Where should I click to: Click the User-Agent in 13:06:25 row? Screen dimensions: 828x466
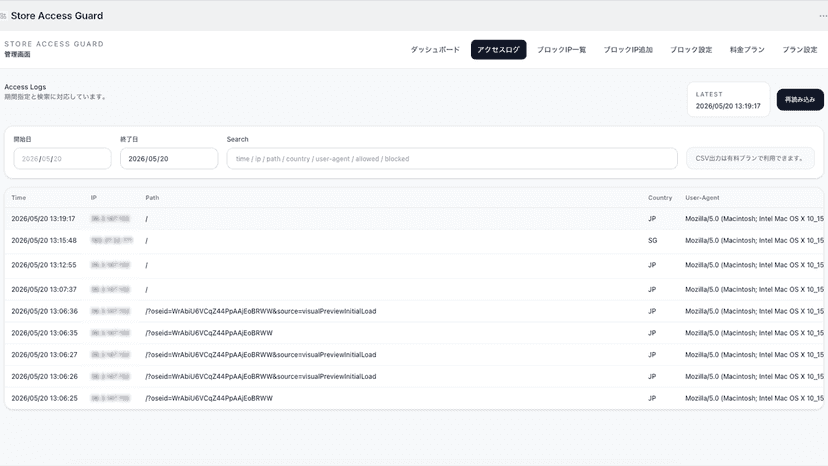(x=754, y=398)
